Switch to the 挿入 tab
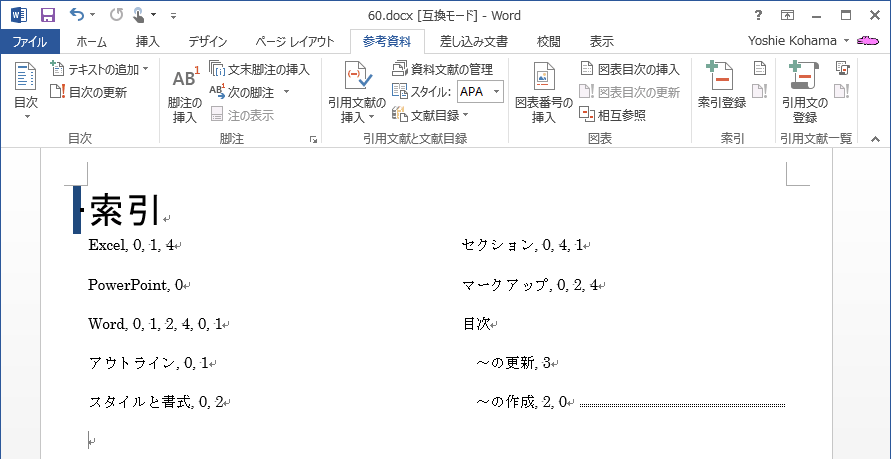 (148, 41)
